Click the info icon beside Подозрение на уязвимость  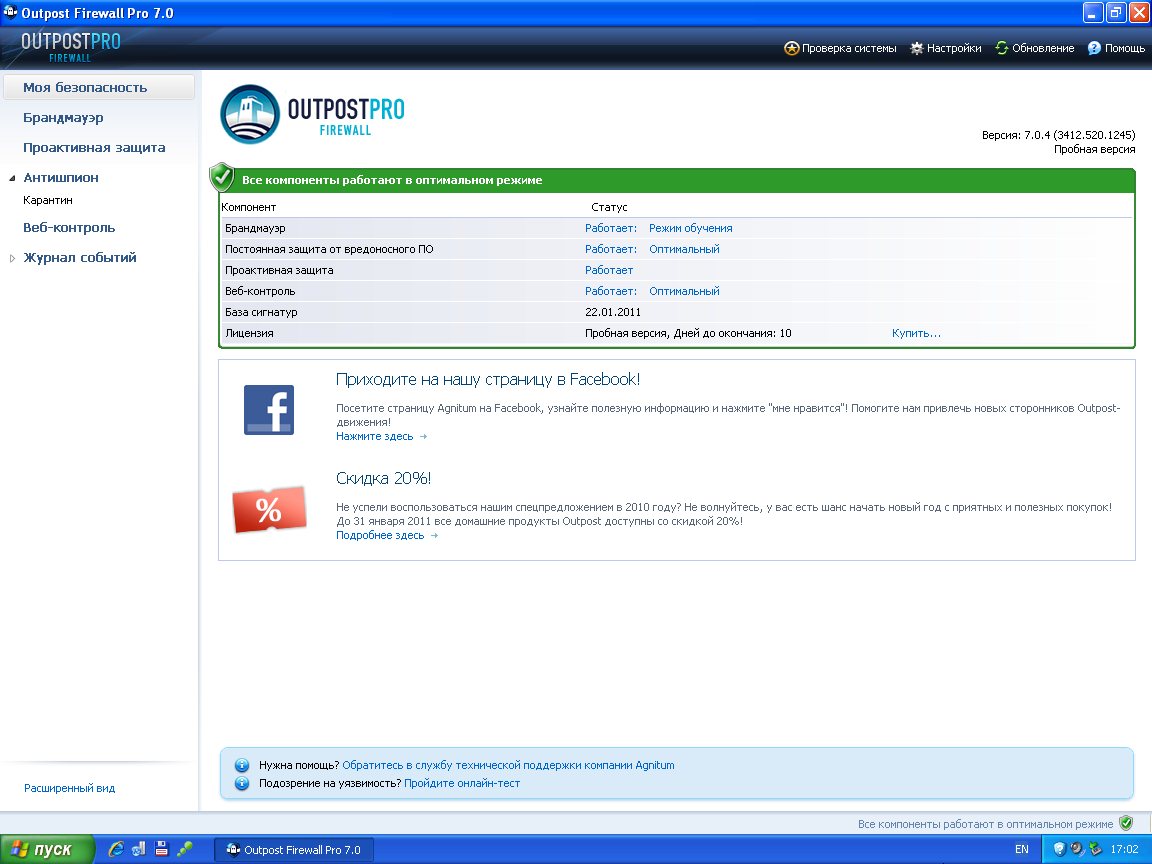click(x=242, y=784)
